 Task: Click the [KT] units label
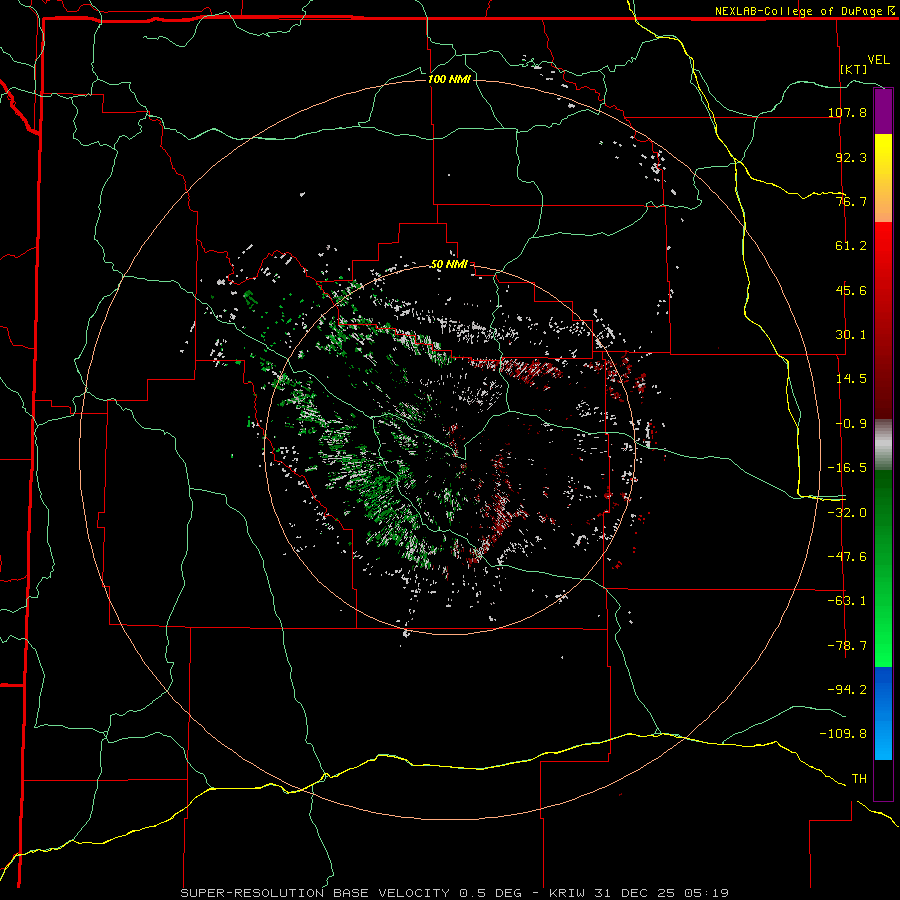(854, 69)
